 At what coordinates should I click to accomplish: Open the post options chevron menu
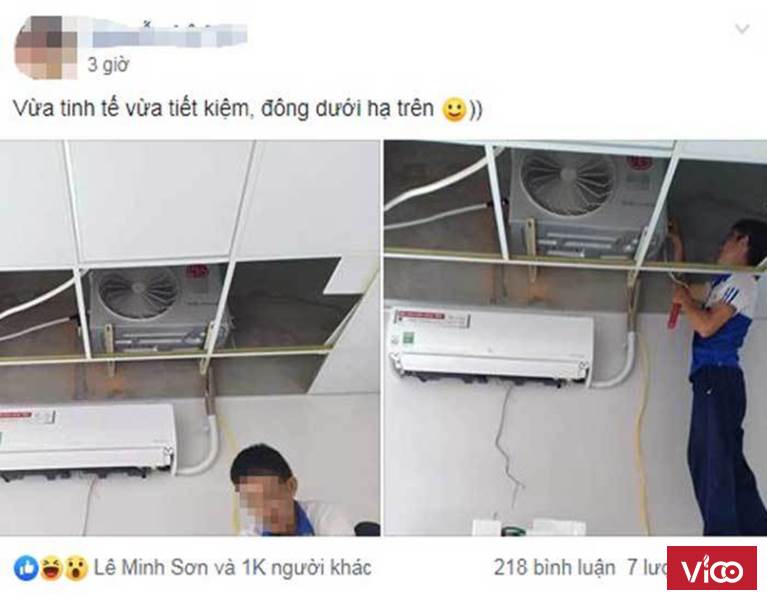[742, 29]
